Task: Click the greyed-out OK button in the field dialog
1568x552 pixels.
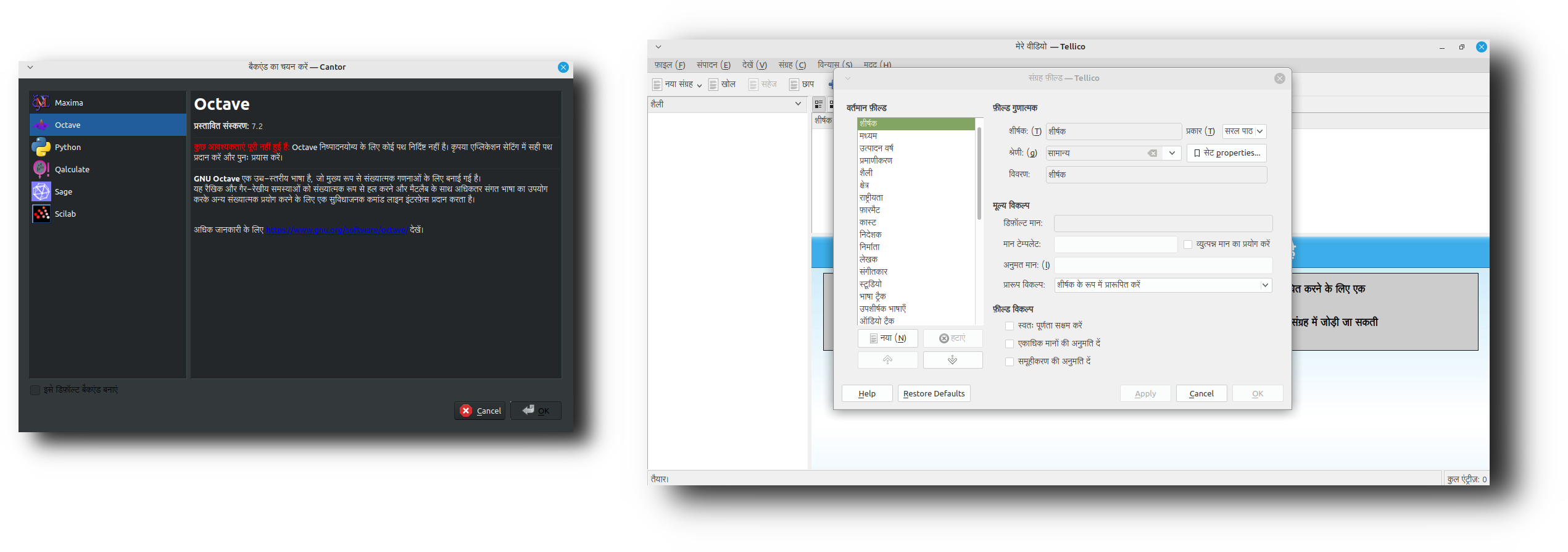Action: pyautogui.click(x=1258, y=394)
